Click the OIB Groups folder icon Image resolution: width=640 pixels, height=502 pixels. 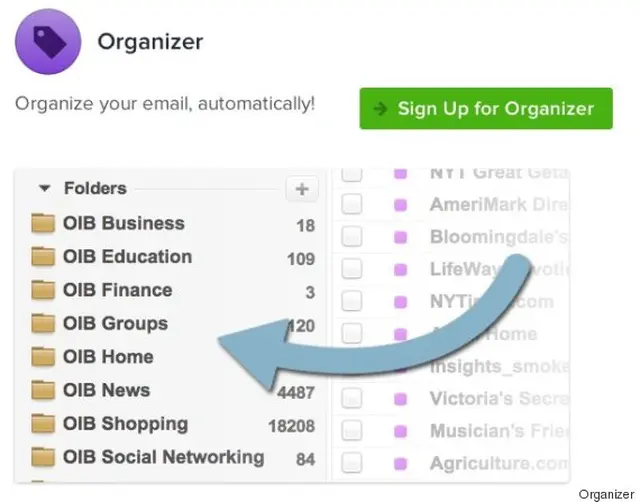pos(43,324)
